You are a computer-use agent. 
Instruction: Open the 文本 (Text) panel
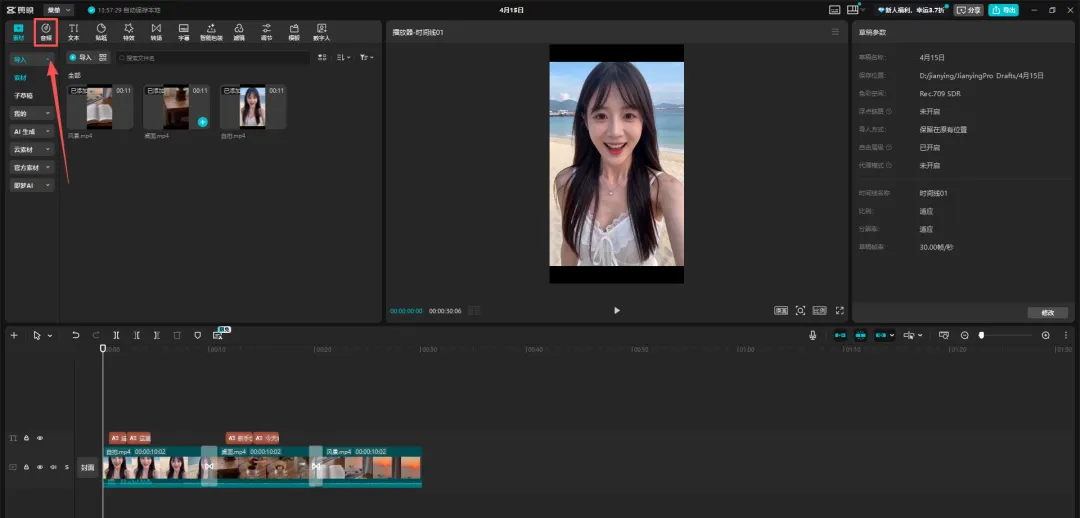pyautogui.click(x=73, y=31)
